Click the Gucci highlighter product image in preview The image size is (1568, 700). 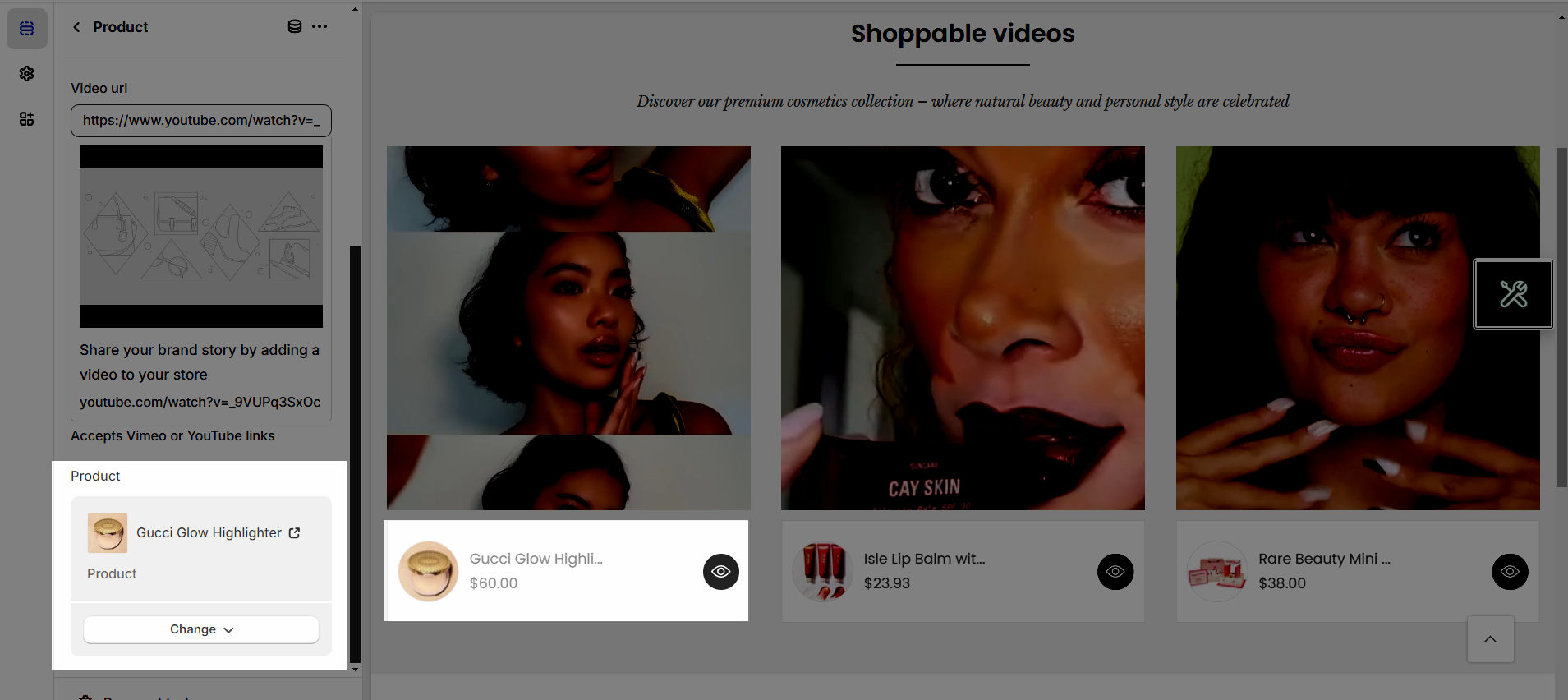(x=428, y=571)
